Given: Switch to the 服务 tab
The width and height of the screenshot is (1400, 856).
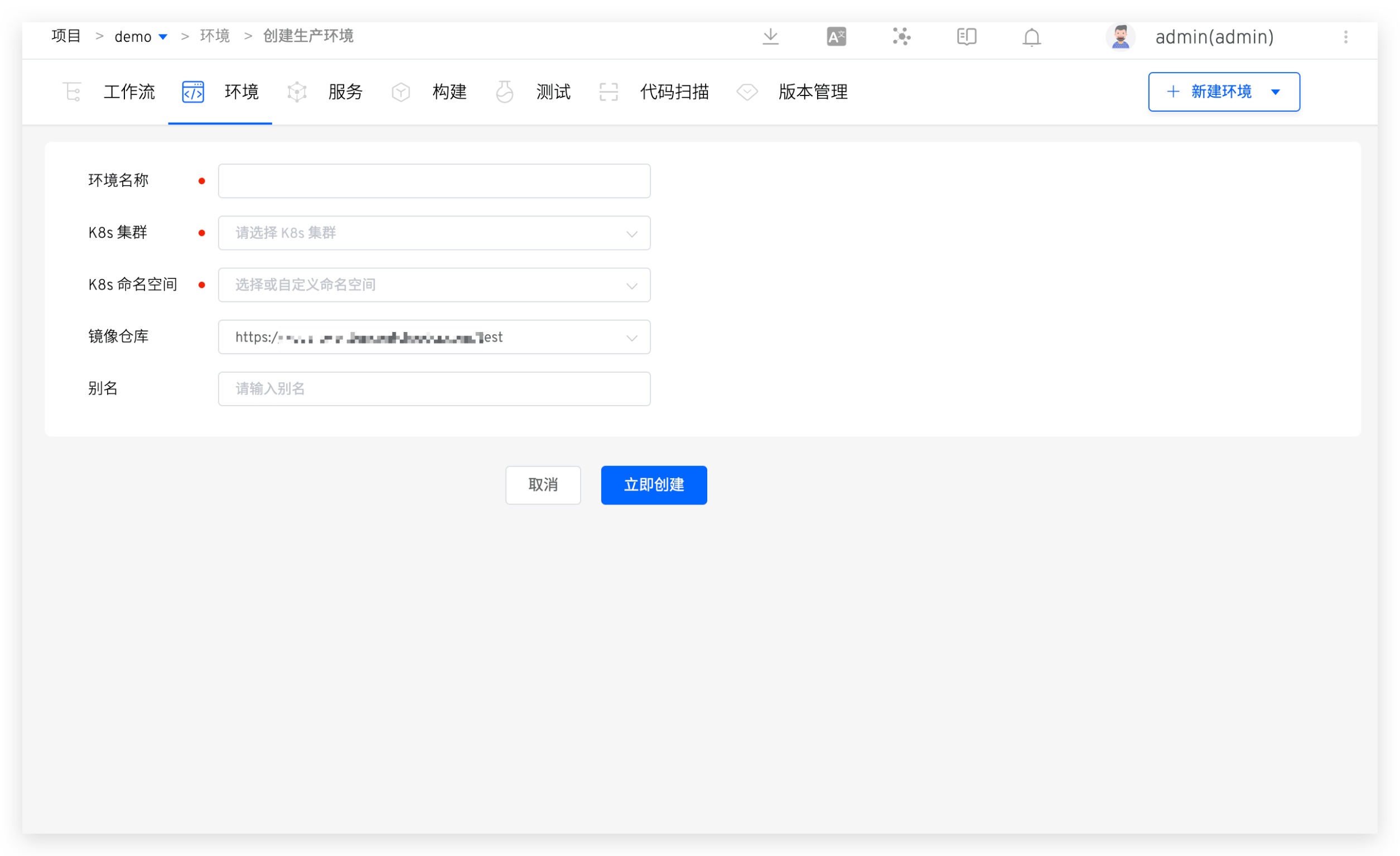Looking at the screenshot, I should tap(345, 92).
